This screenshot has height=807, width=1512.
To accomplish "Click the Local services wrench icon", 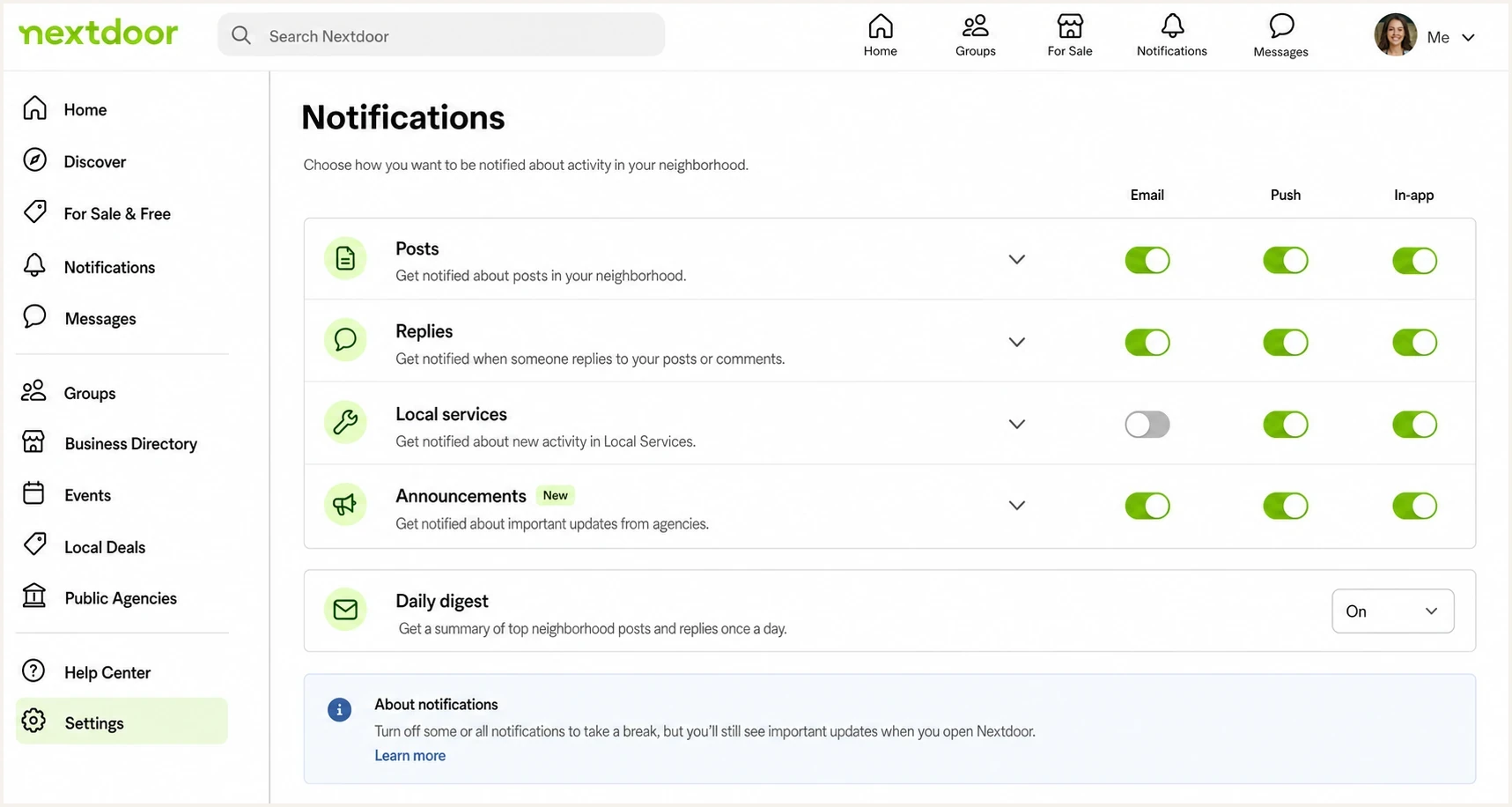I will click(x=345, y=423).
